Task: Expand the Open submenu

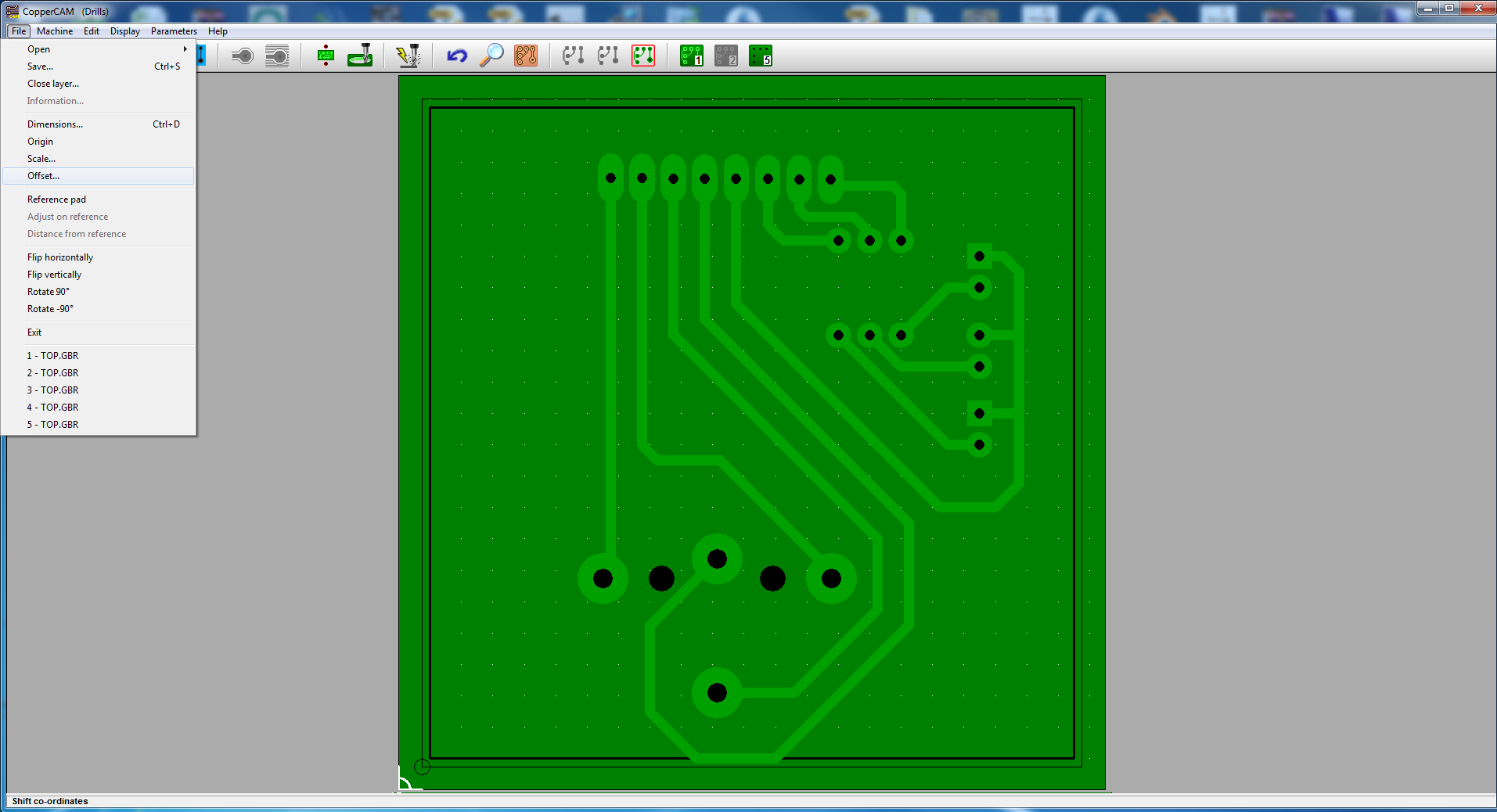Action: (x=94, y=49)
